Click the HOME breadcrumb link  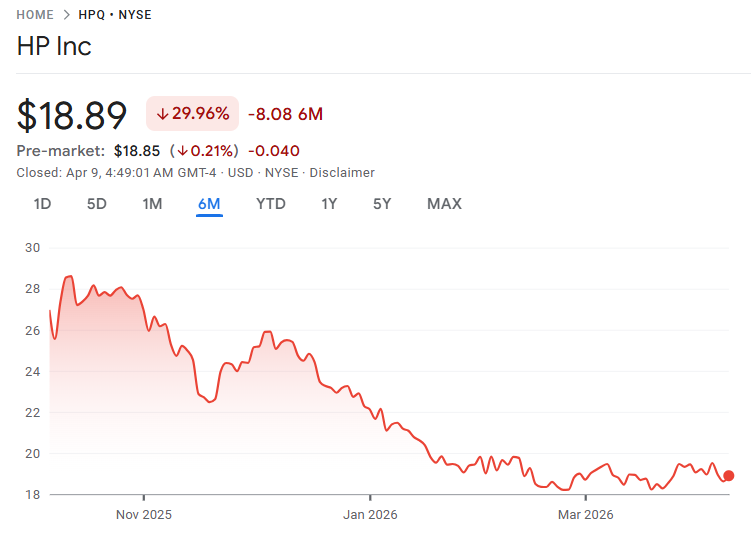[35, 15]
